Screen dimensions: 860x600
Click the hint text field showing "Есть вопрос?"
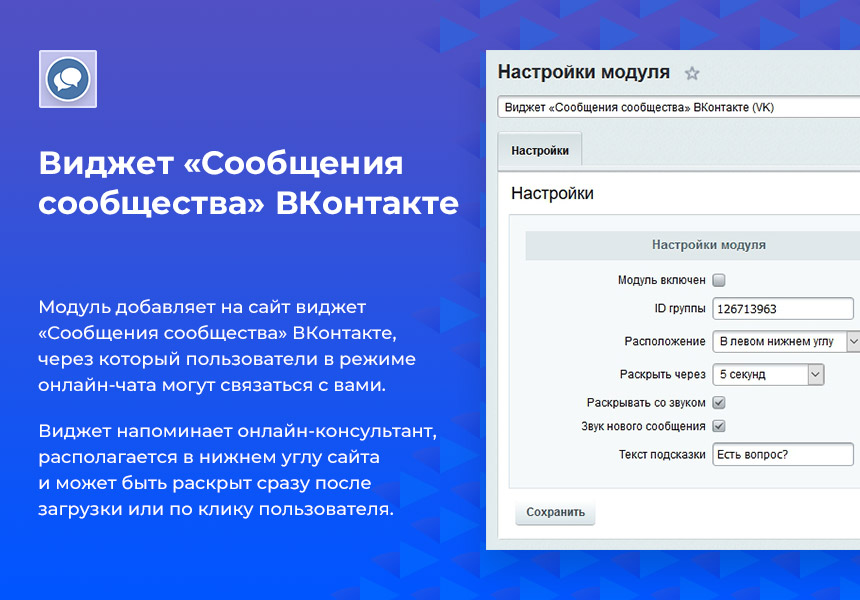[x=783, y=454]
